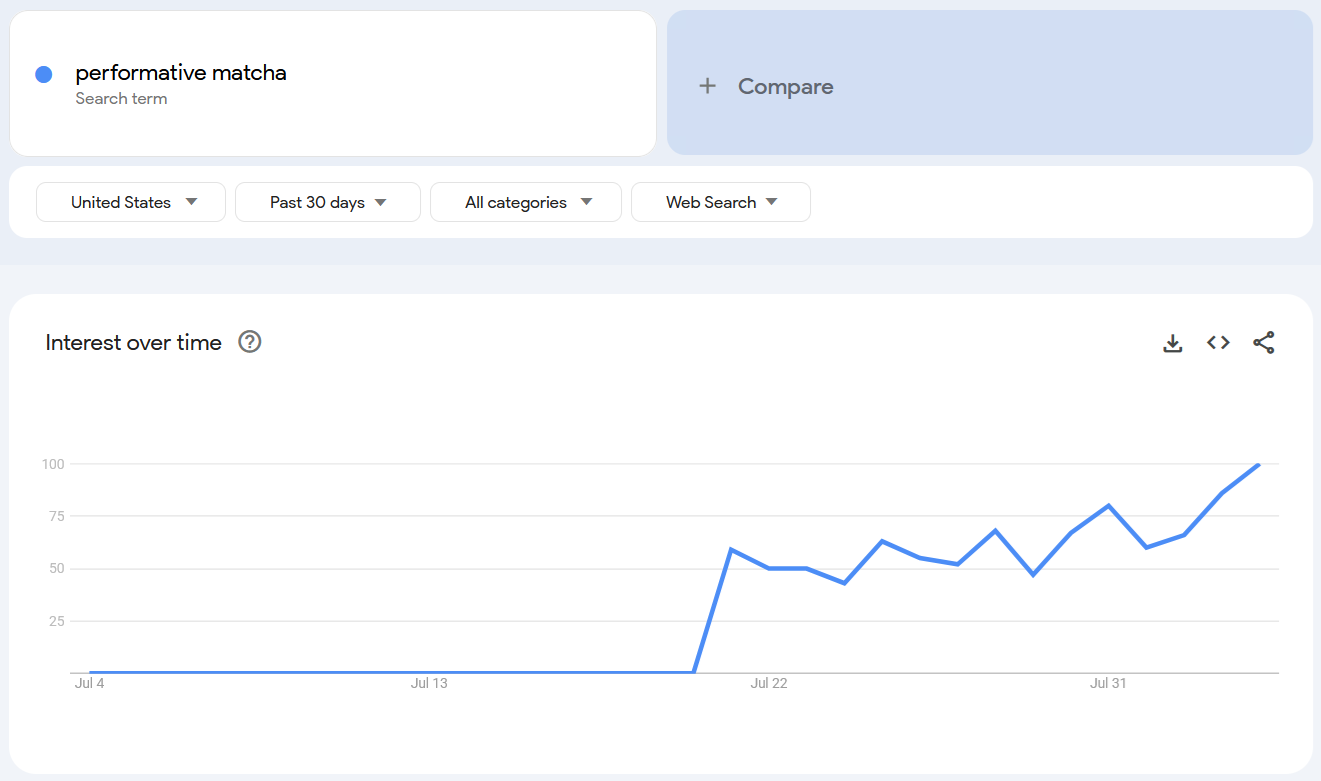
Task: Click the blue dot marker for performative matcha
Action: [43, 74]
